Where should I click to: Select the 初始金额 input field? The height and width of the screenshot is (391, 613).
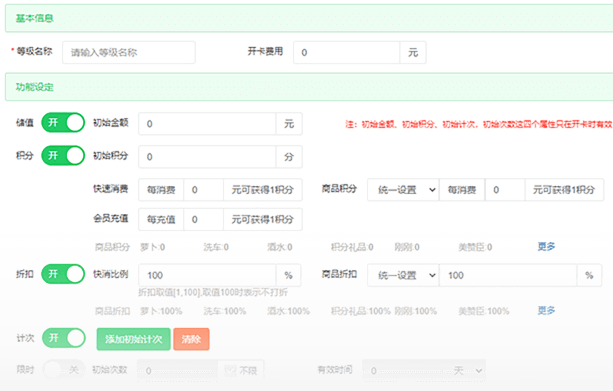click(x=207, y=124)
